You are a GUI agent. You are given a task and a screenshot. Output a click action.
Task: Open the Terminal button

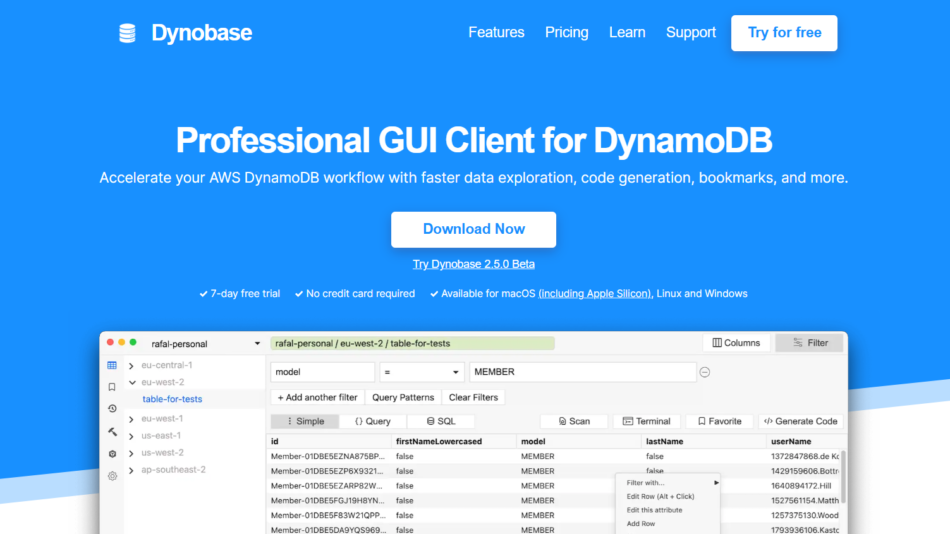tap(646, 421)
